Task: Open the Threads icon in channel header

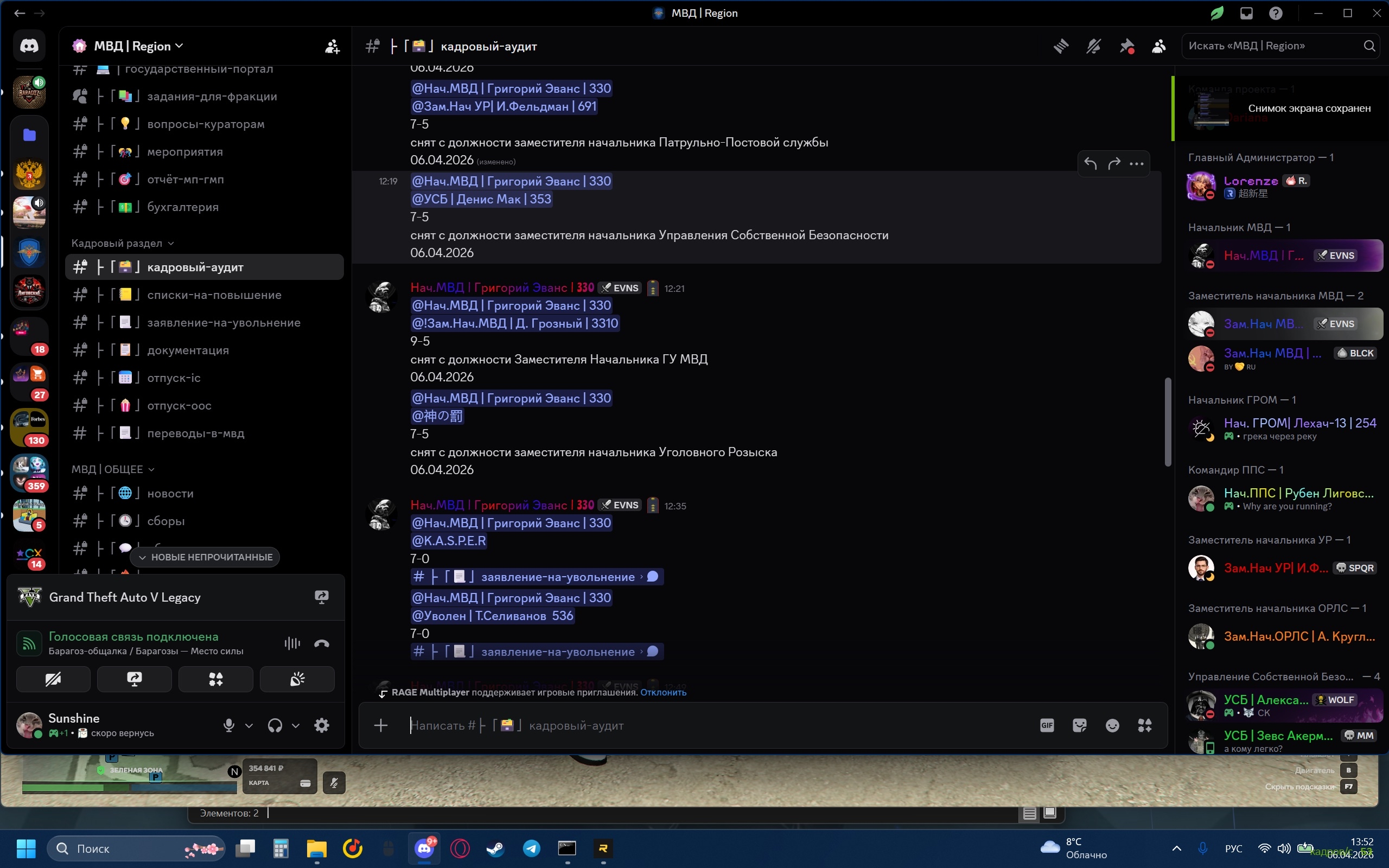Action: click(1061, 46)
